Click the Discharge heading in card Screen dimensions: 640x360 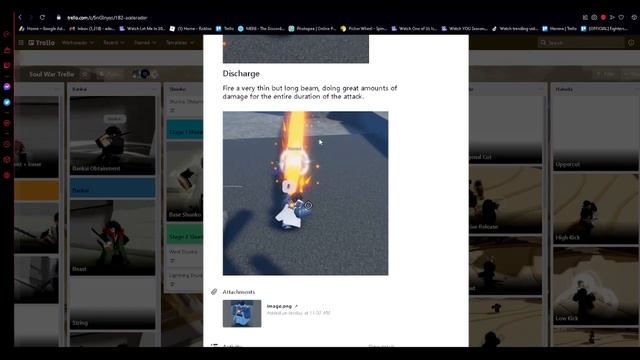(x=241, y=73)
